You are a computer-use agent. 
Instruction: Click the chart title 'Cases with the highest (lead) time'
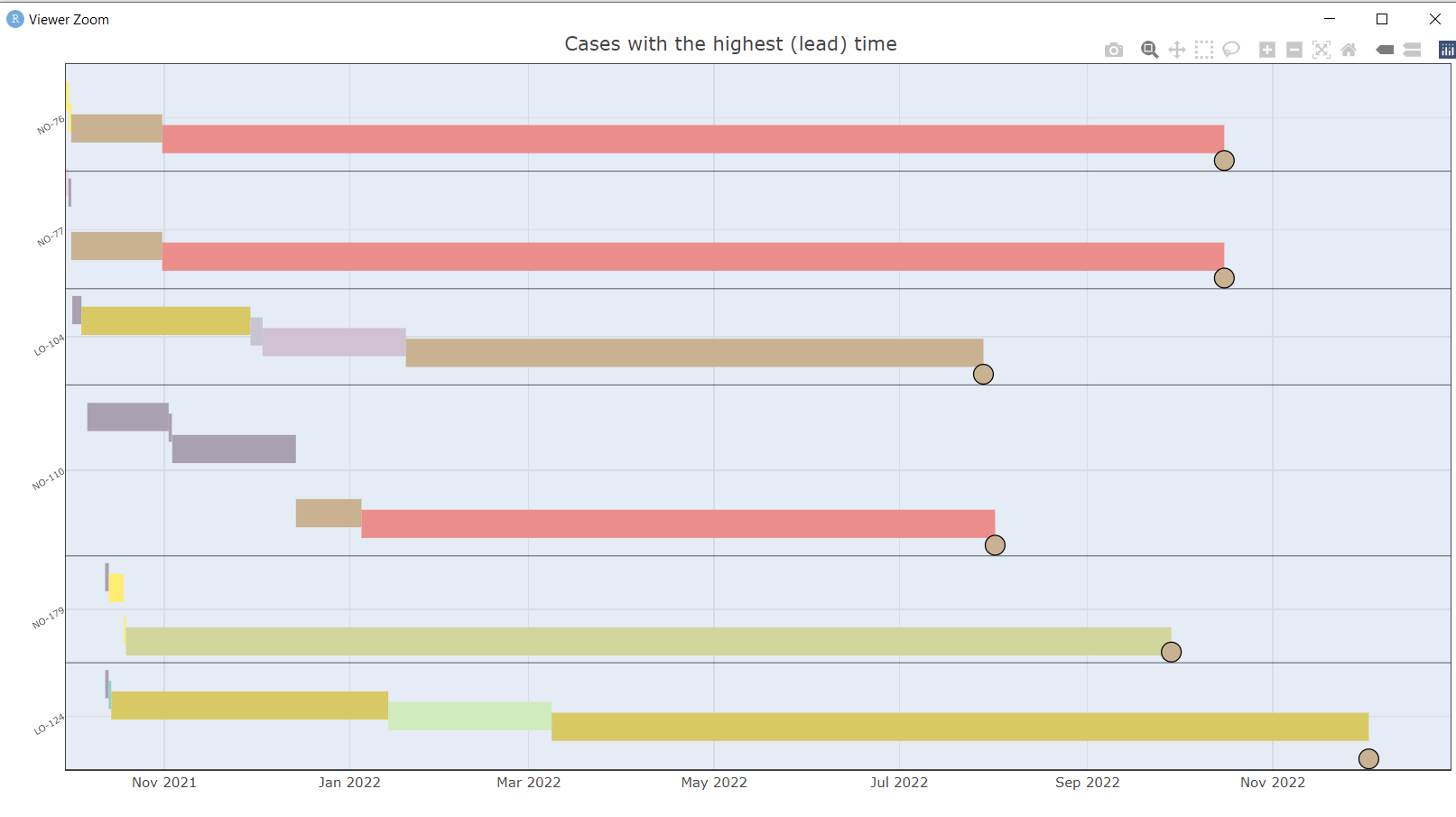pos(729,43)
